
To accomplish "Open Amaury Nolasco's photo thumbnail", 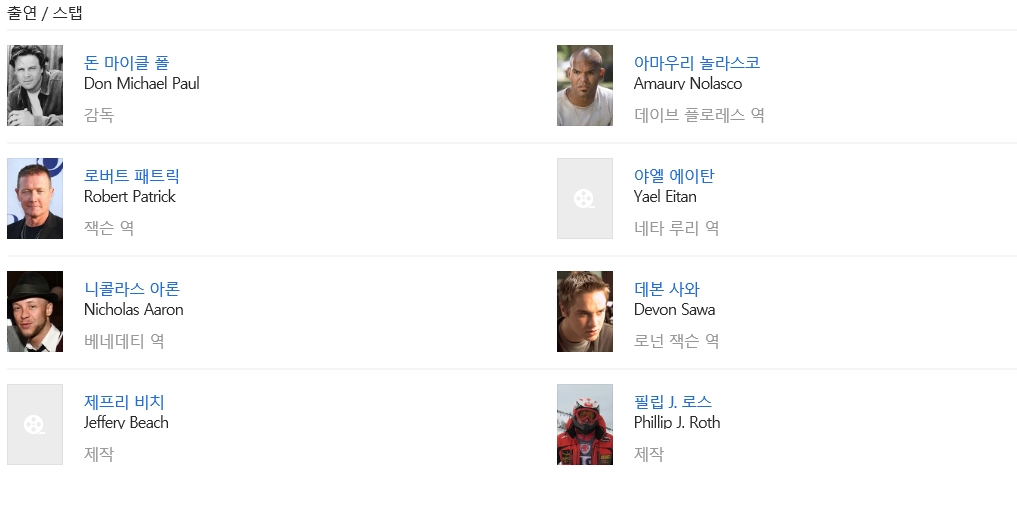I will [x=584, y=85].
